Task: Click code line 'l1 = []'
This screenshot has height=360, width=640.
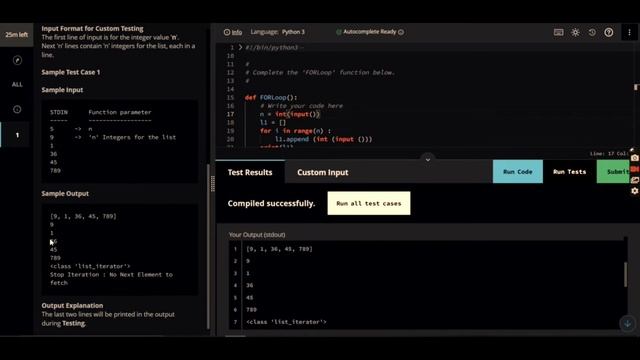Action: click(x=273, y=122)
